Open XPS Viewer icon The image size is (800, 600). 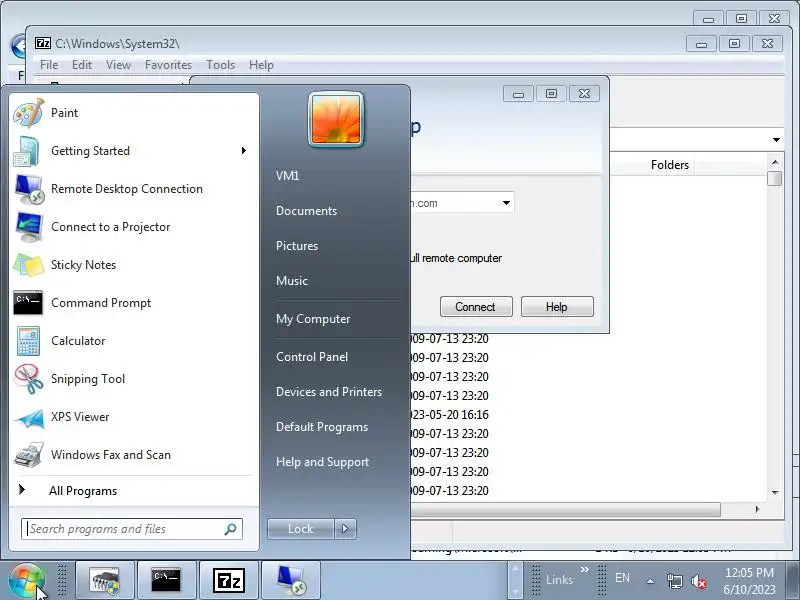pos(28,417)
